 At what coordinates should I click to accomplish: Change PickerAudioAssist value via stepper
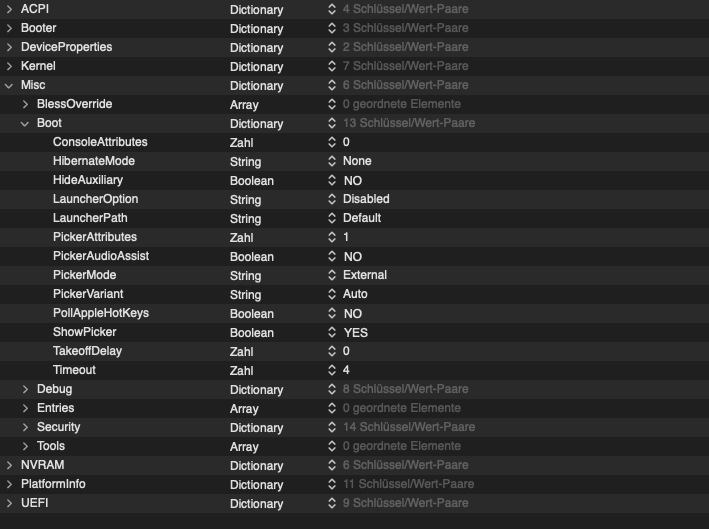point(333,257)
